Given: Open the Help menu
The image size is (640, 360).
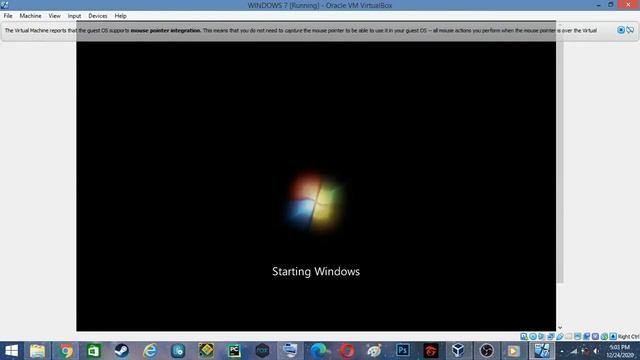Looking at the screenshot, I should 120,16.
